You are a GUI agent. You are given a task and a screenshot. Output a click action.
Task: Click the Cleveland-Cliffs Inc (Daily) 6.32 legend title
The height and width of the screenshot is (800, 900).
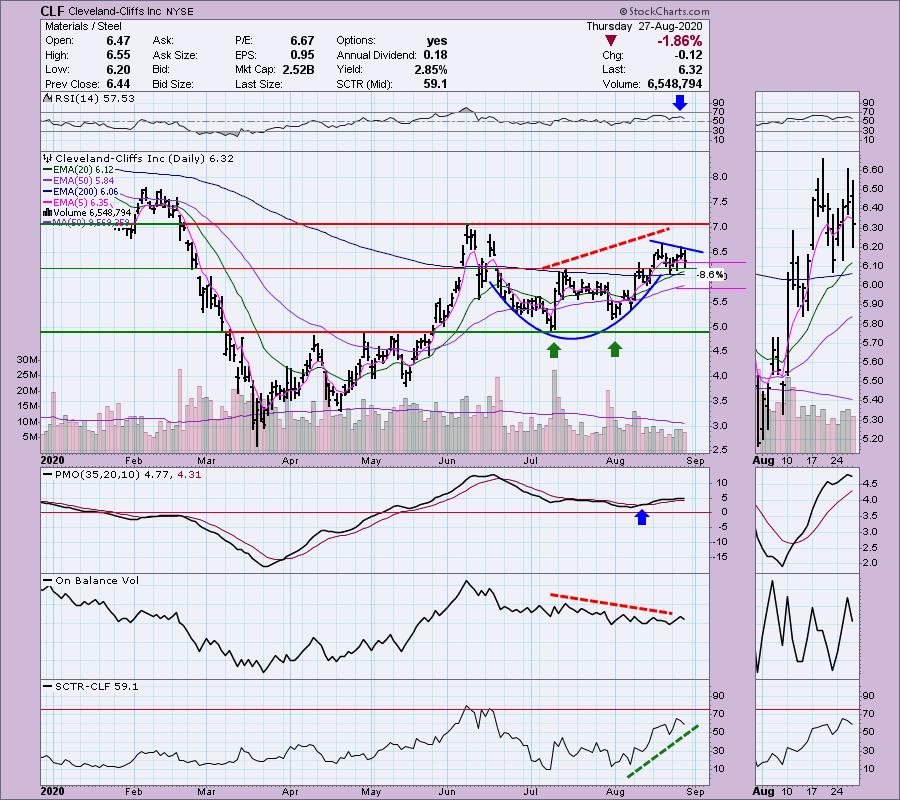click(x=144, y=158)
